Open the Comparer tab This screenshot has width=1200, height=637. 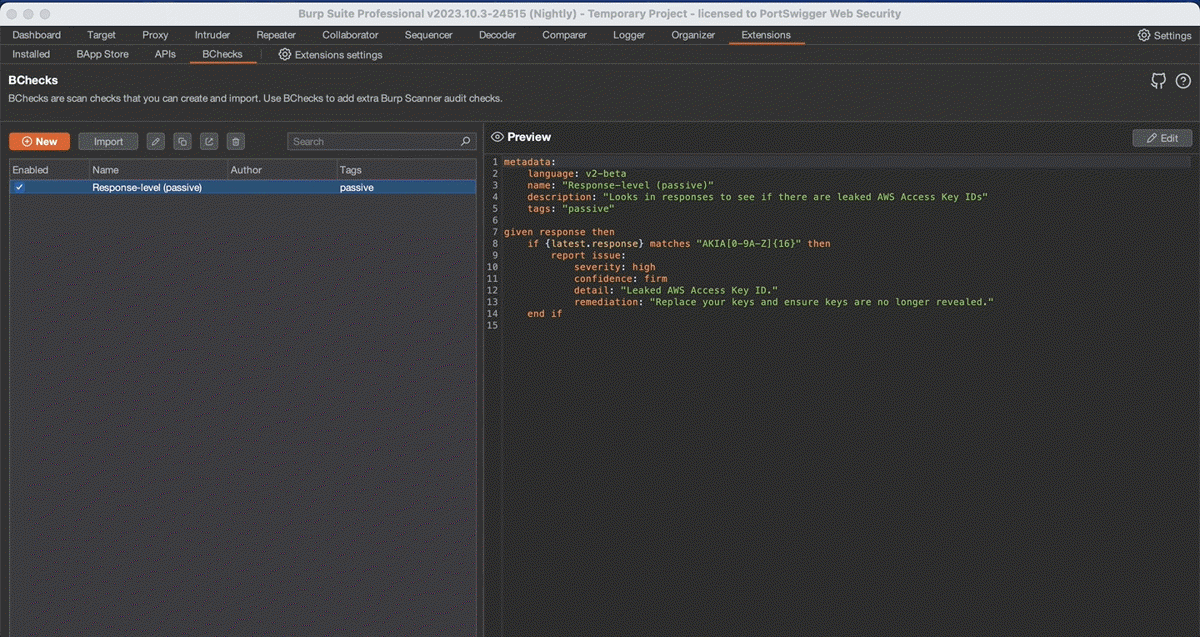coord(564,35)
